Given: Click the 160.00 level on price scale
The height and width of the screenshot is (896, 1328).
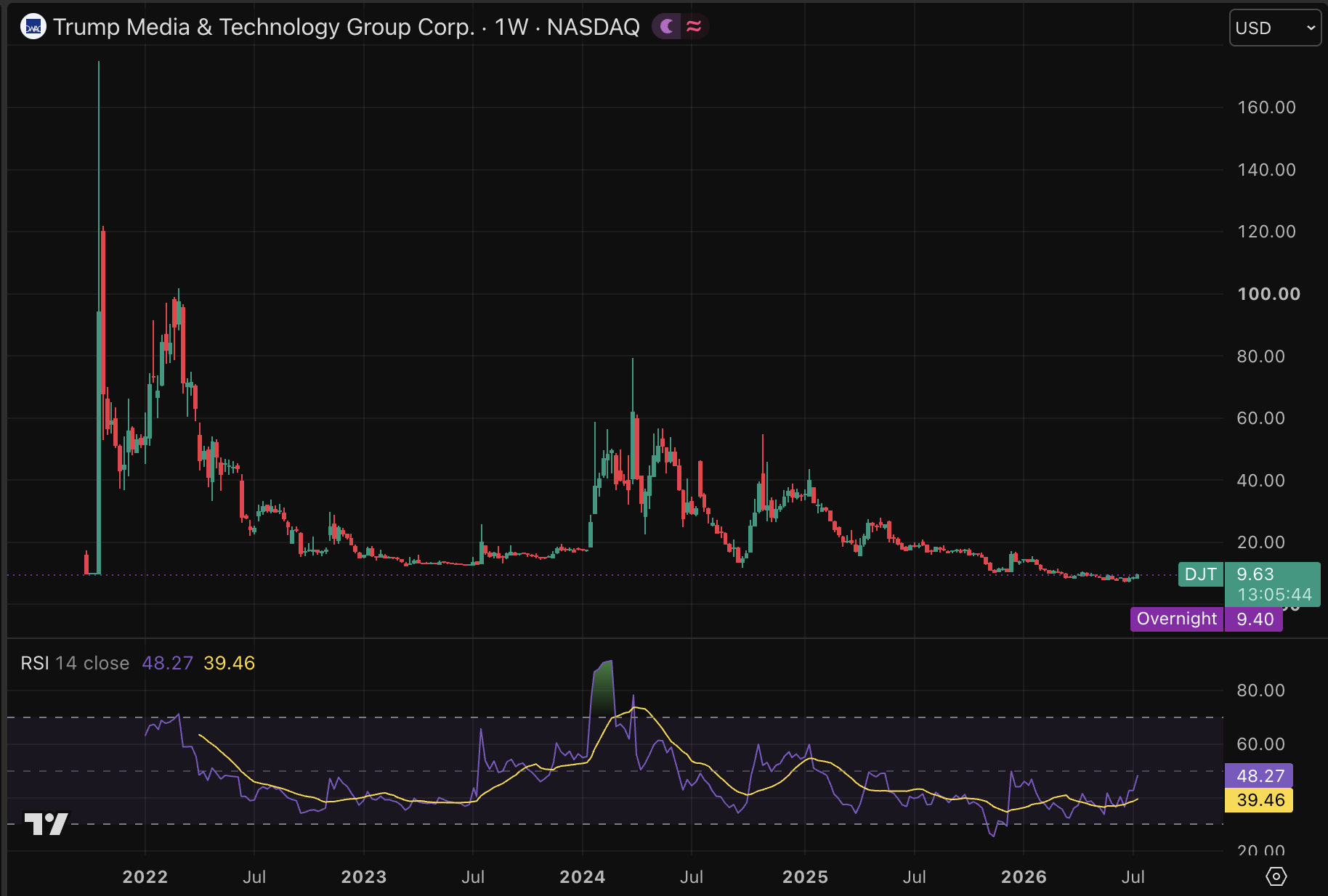Looking at the screenshot, I should (x=1267, y=107).
